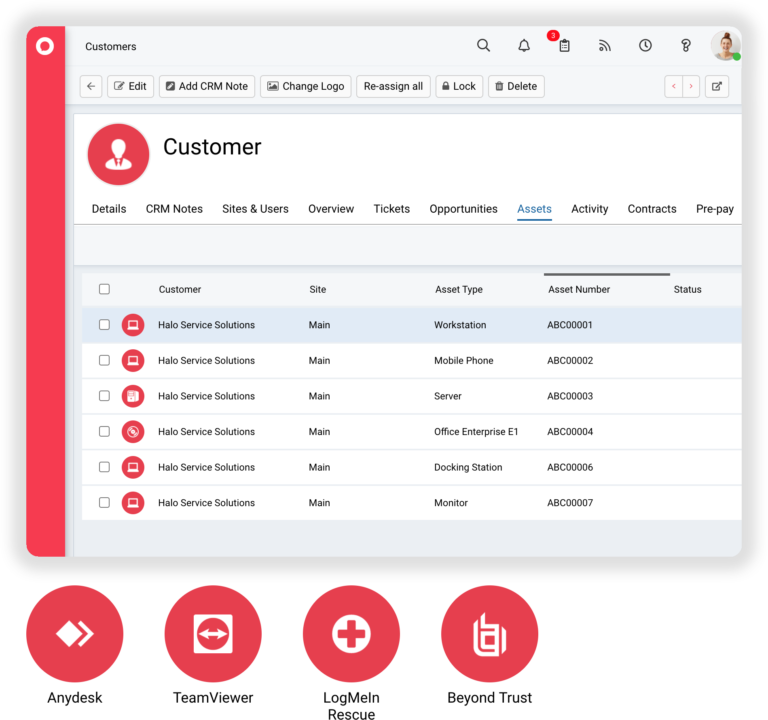This screenshot has width=768, height=720.
Task: Sort by the Site column header
Action: (317, 289)
